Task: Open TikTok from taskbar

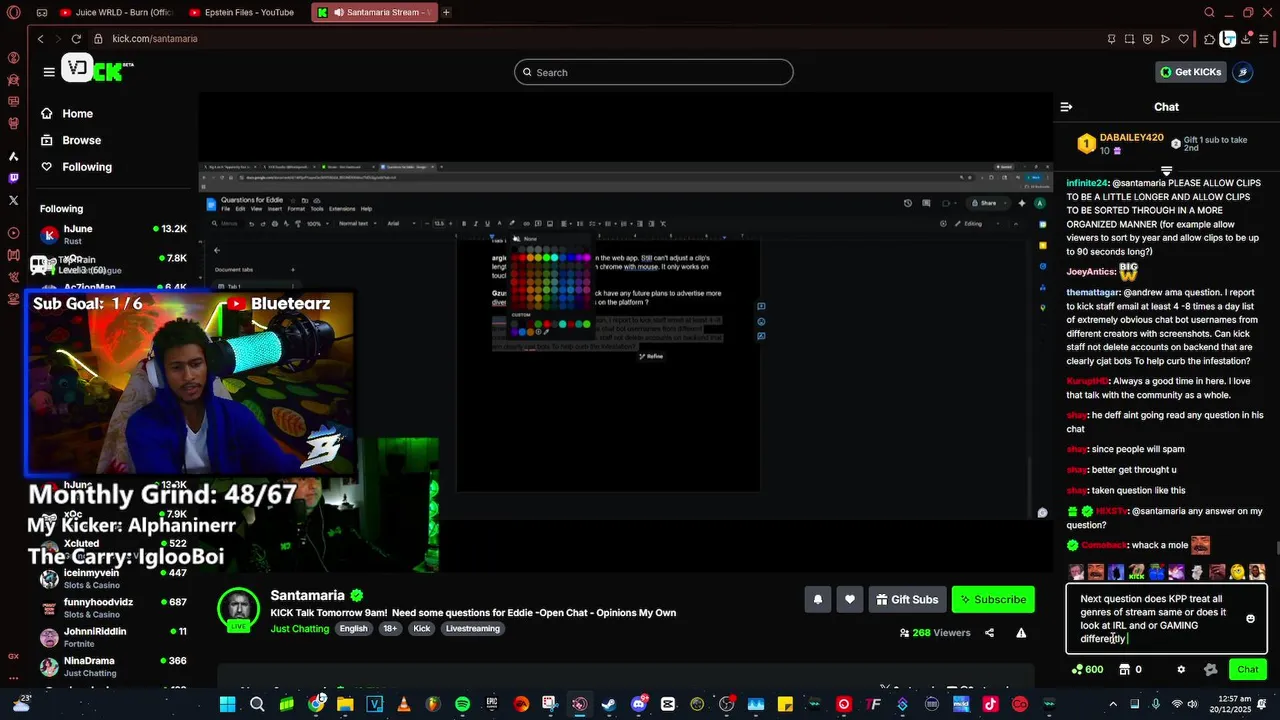Action: tap(990, 704)
